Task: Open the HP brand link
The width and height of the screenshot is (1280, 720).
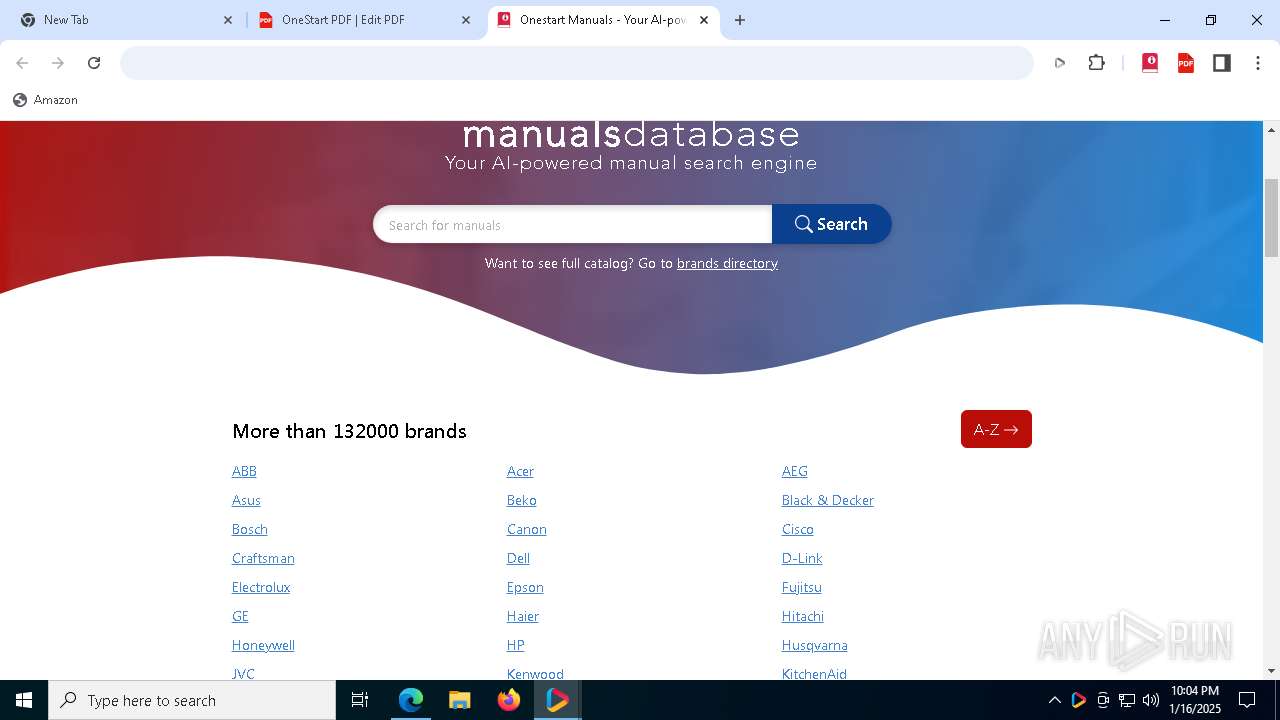Action: [x=516, y=645]
